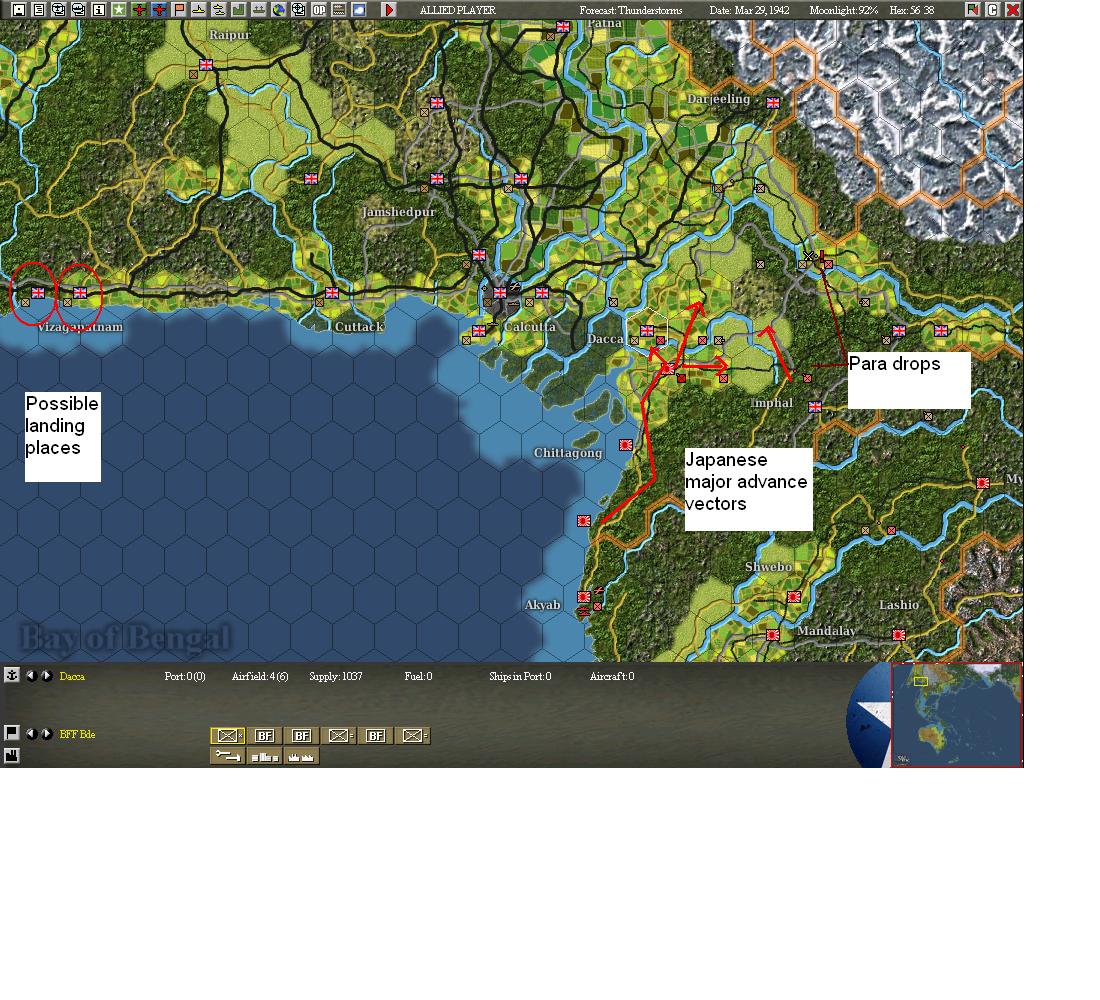Select the red plane on green background icon

140,10
